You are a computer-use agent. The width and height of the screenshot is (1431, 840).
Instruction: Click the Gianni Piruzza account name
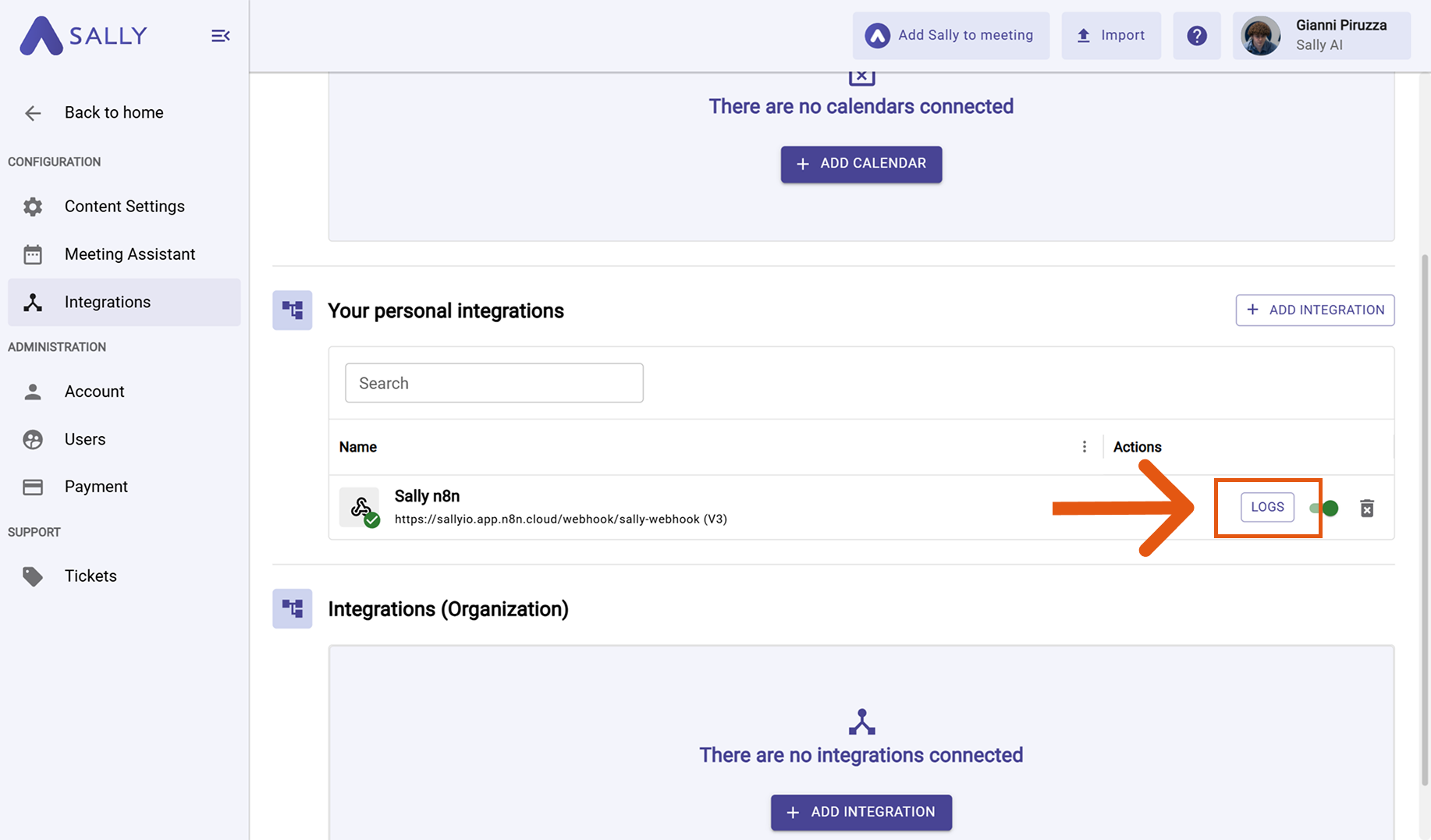(x=1341, y=25)
